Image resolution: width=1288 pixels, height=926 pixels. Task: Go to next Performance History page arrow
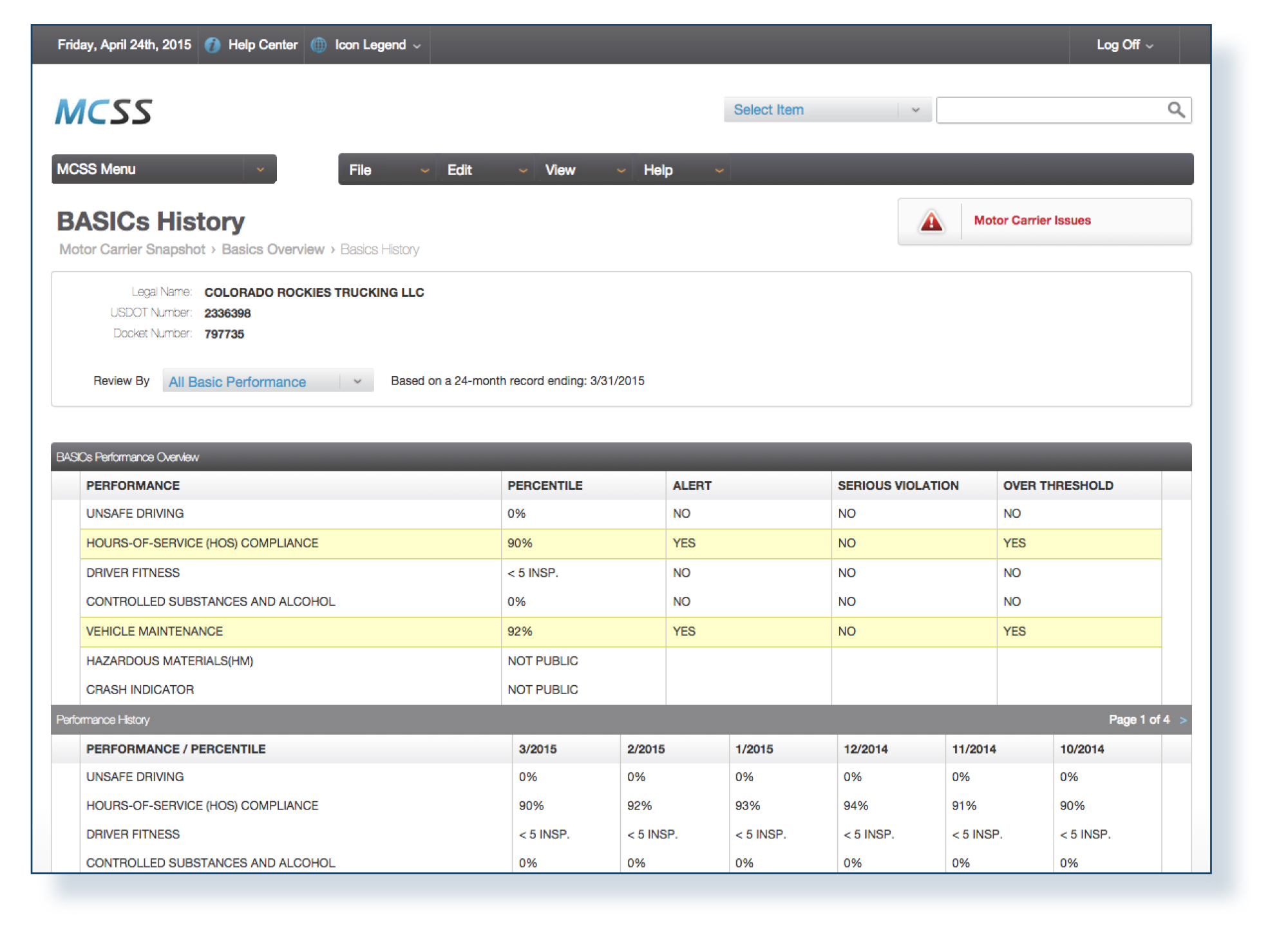1183,720
